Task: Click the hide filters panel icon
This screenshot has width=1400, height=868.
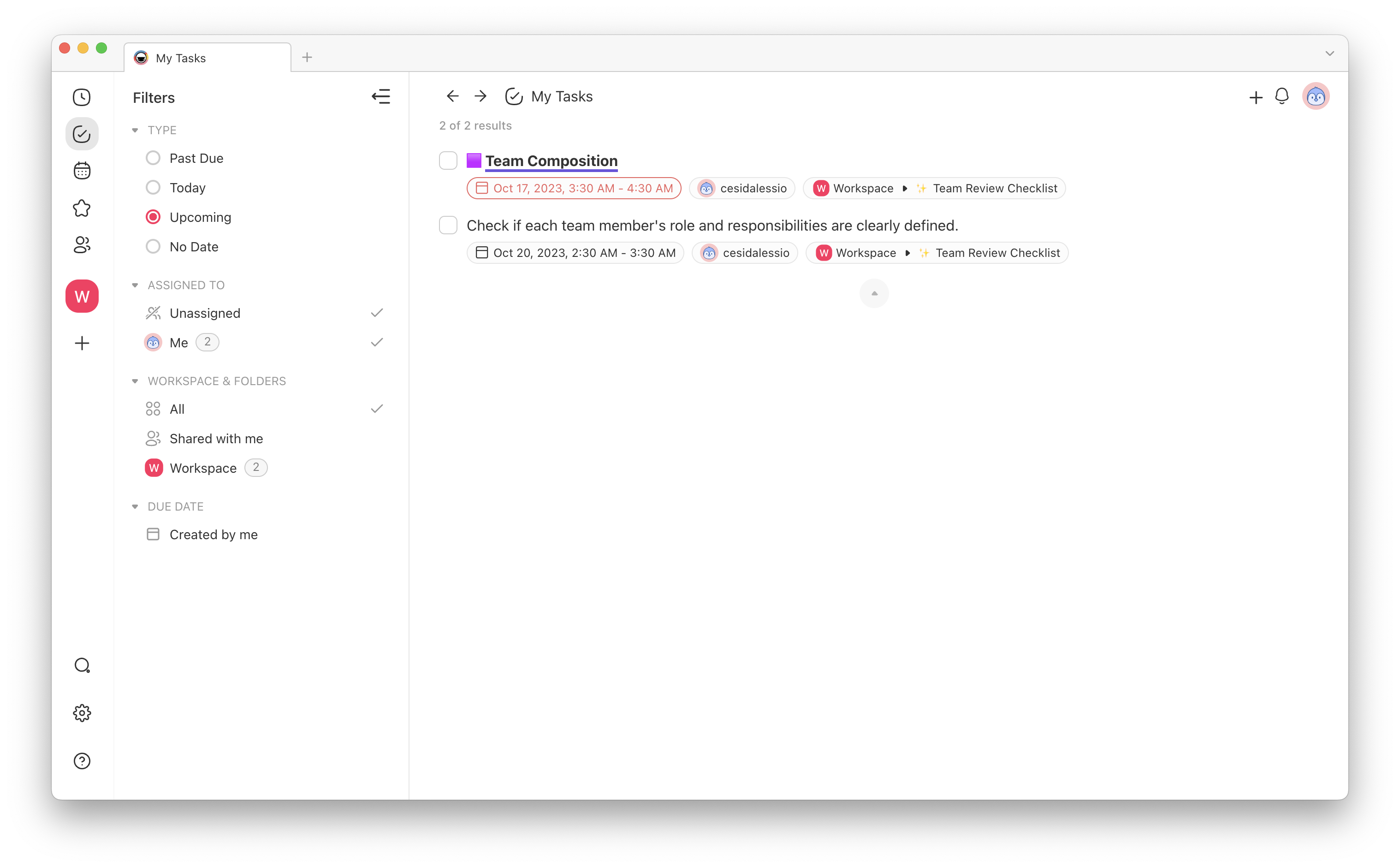Action: click(x=381, y=96)
